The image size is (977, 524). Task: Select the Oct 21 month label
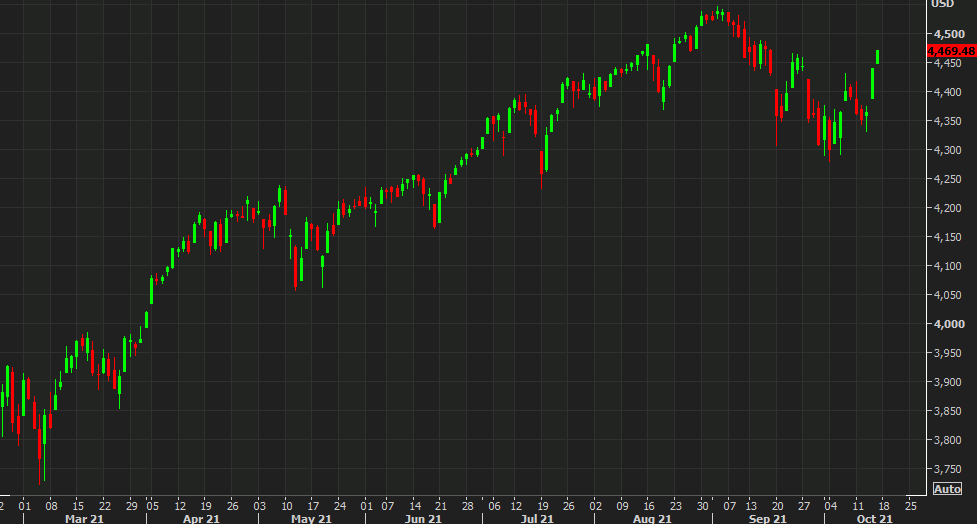(875, 518)
